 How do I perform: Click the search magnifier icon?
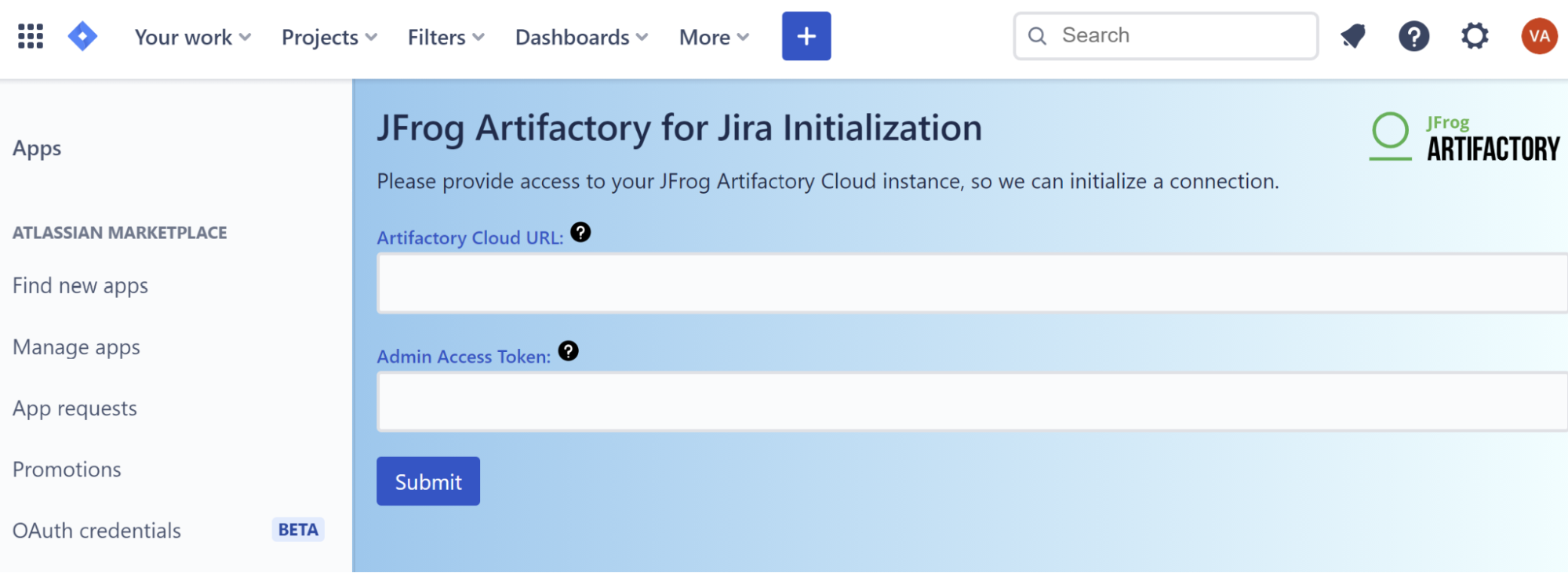1037,36
